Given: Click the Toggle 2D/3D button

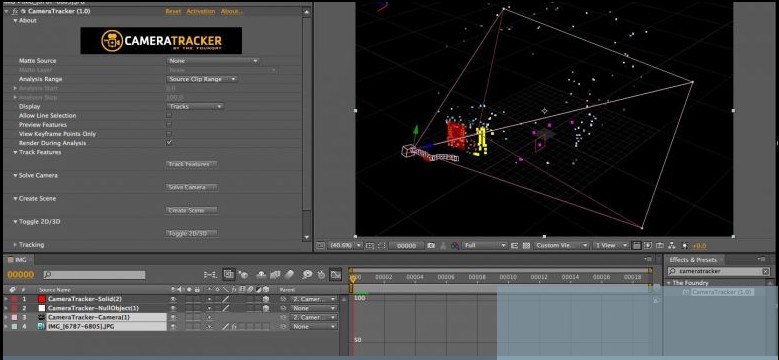Looking at the screenshot, I should 191,233.
